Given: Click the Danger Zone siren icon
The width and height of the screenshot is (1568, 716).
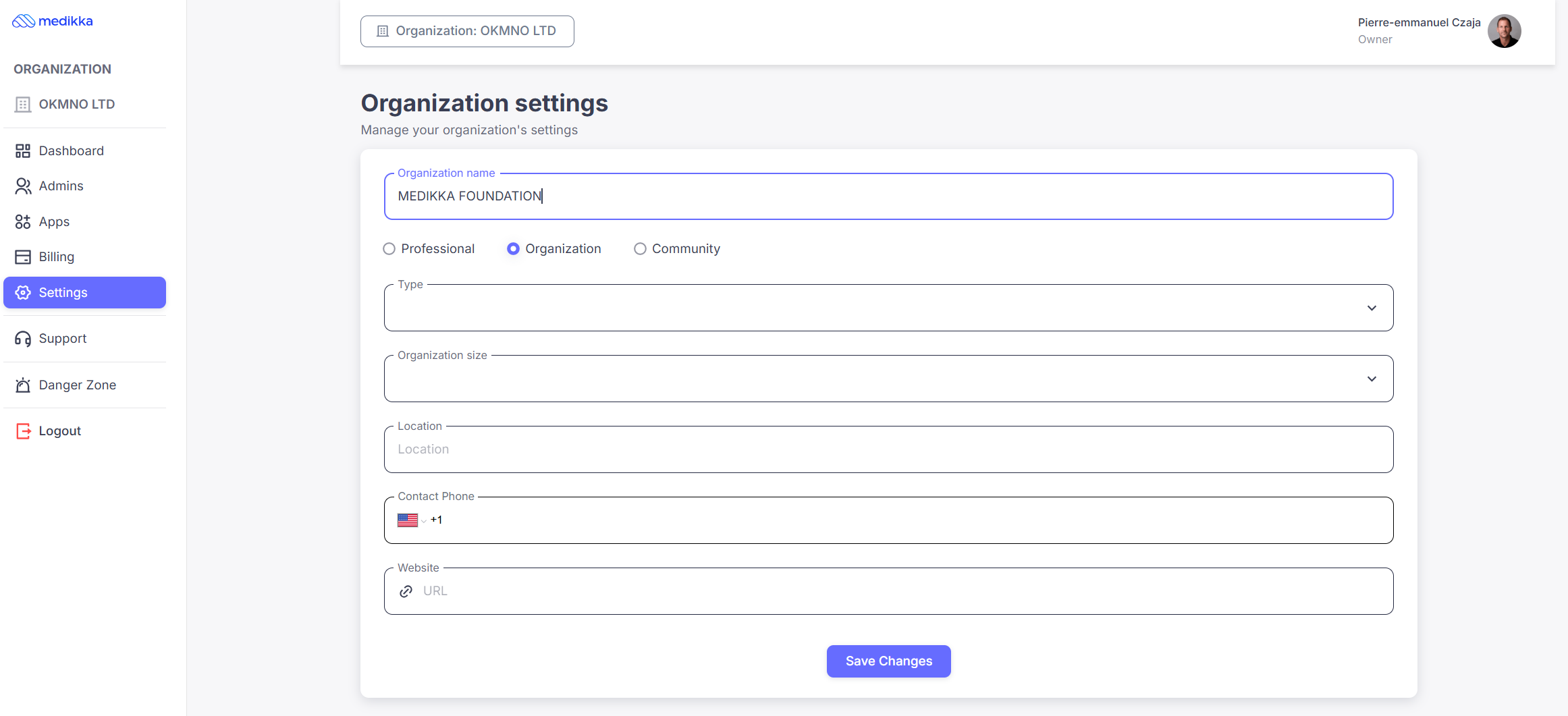Looking at the screenshot, I should click(x=23, y=385).
